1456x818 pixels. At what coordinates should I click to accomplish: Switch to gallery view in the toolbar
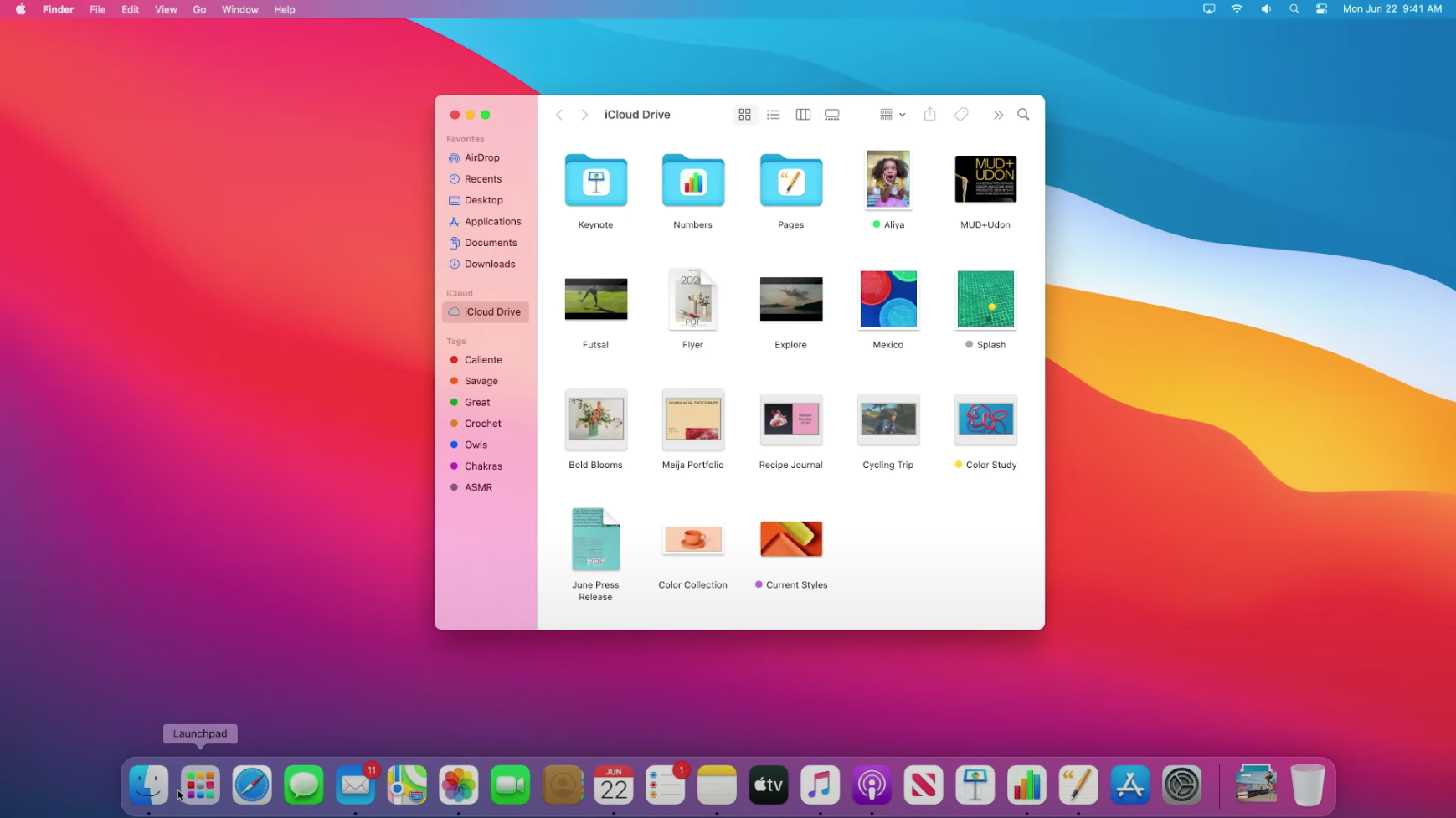831,114
